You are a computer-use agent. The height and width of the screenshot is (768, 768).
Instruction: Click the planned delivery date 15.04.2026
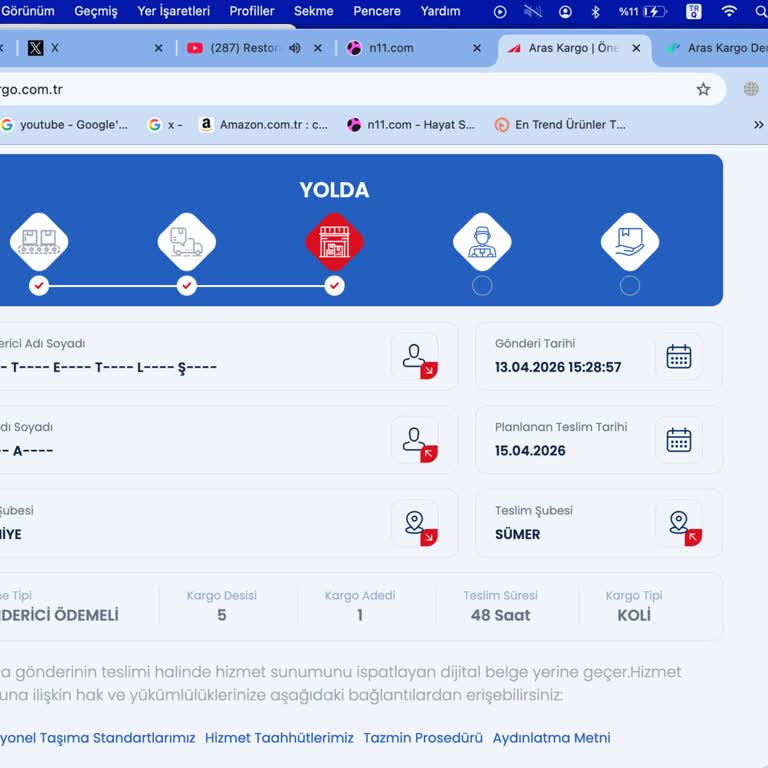coord(530,451)
